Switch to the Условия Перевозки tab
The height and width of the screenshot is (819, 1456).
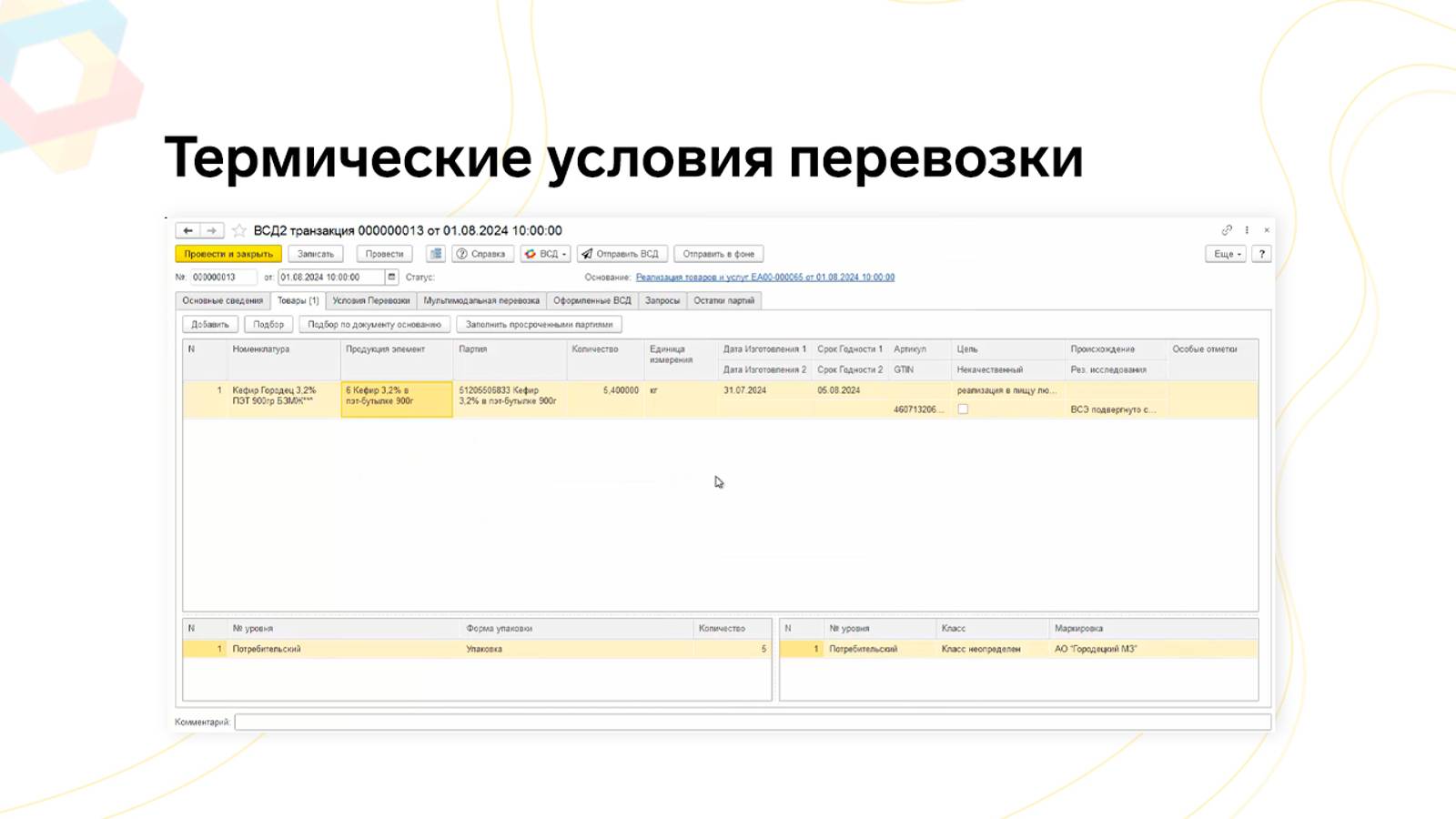(x=369, y=299)
